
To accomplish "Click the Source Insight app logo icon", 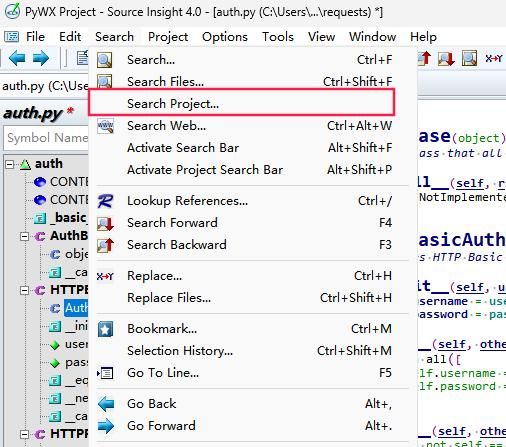I will click(12, 11).
